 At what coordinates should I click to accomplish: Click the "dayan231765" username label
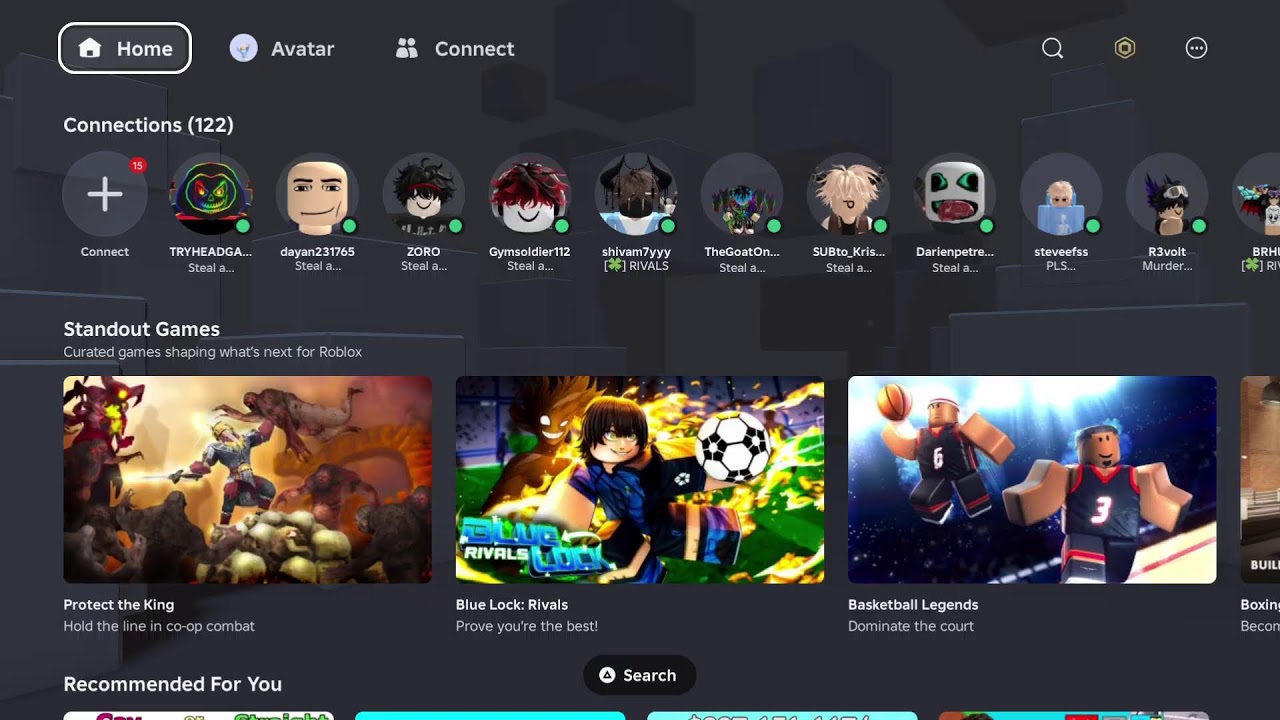pyautogui.click(x=317, y=252)
